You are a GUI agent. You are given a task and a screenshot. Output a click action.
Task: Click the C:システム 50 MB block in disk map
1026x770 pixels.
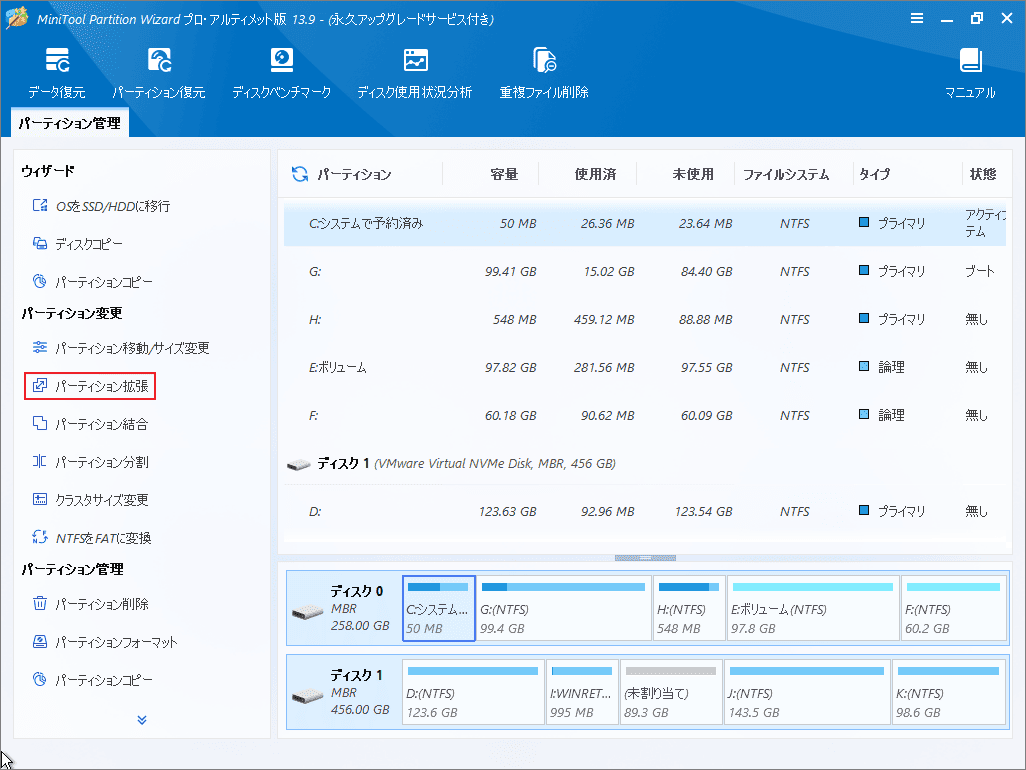[x=438, y=608]
